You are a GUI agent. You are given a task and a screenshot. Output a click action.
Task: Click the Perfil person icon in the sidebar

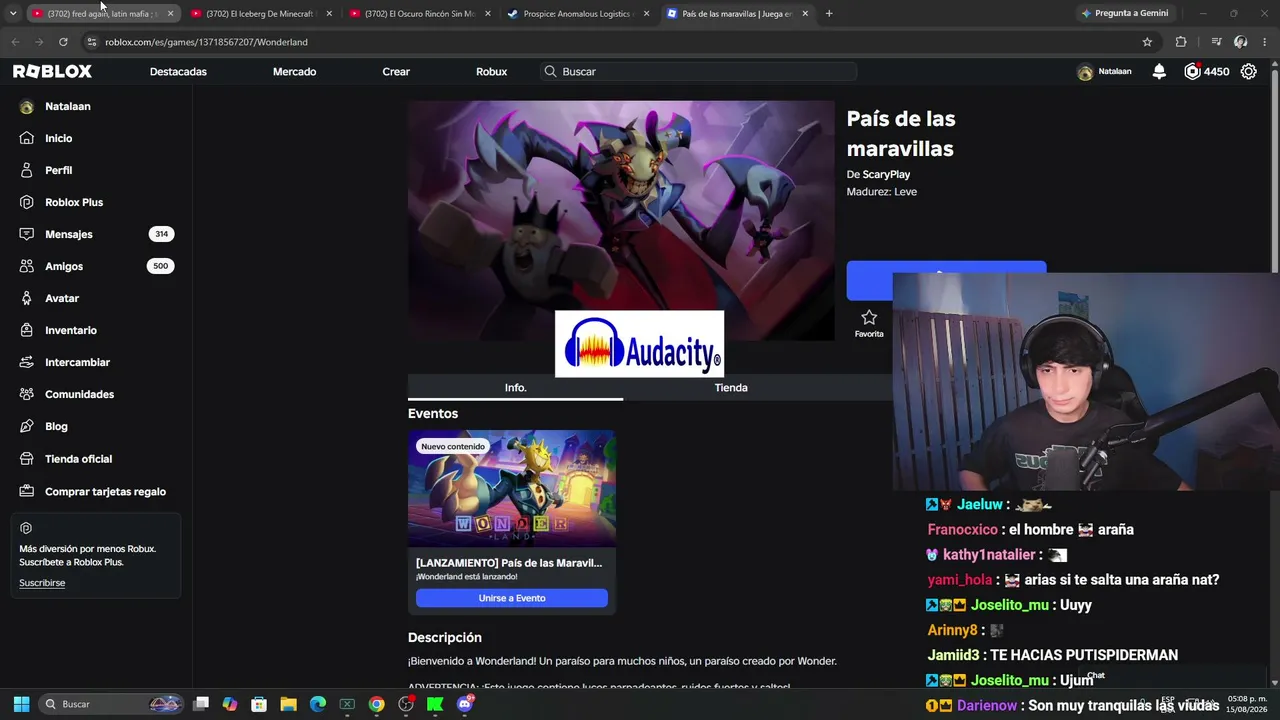coord(27,170)
